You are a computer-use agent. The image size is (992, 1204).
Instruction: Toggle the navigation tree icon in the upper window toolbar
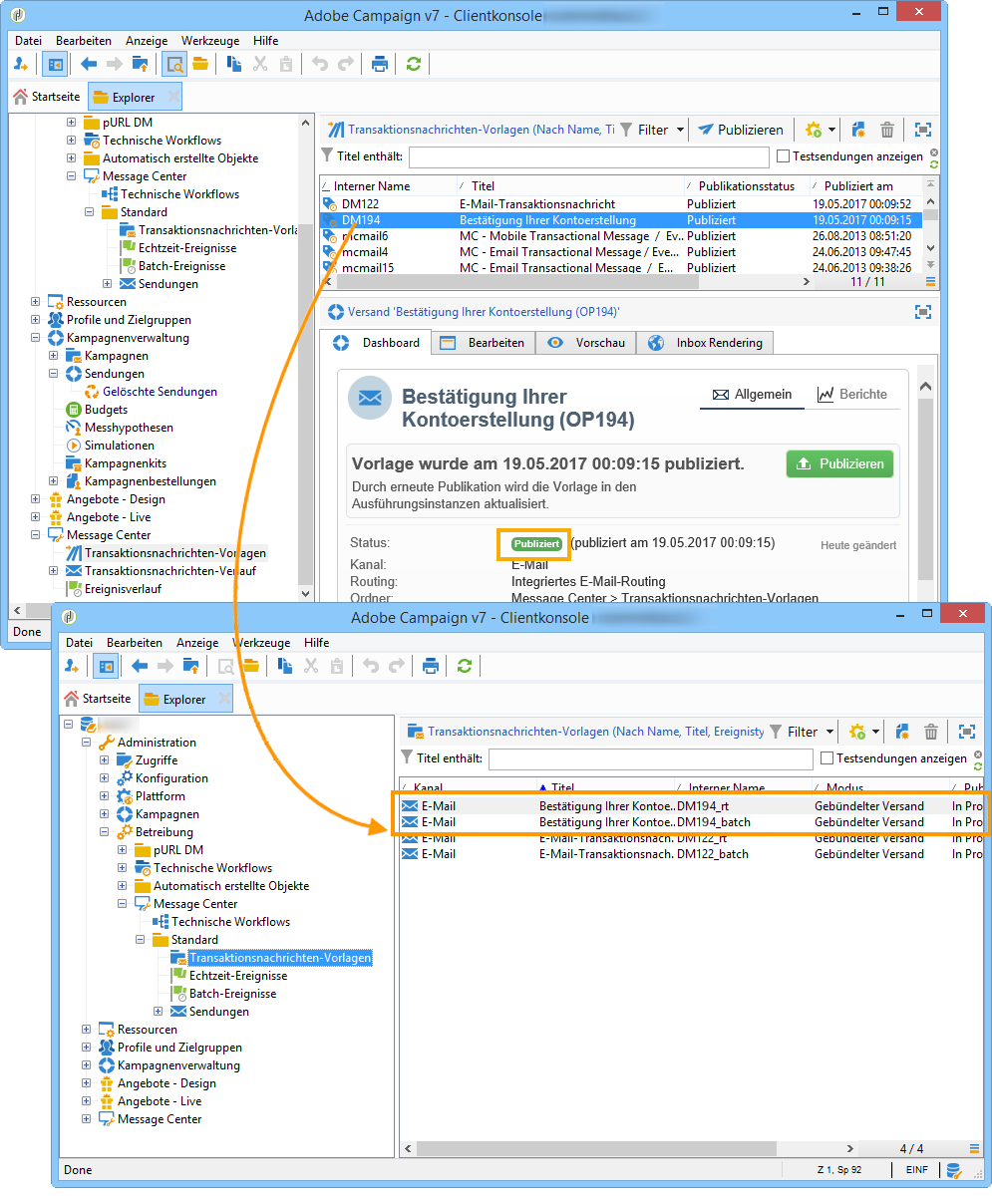[54, 64]
